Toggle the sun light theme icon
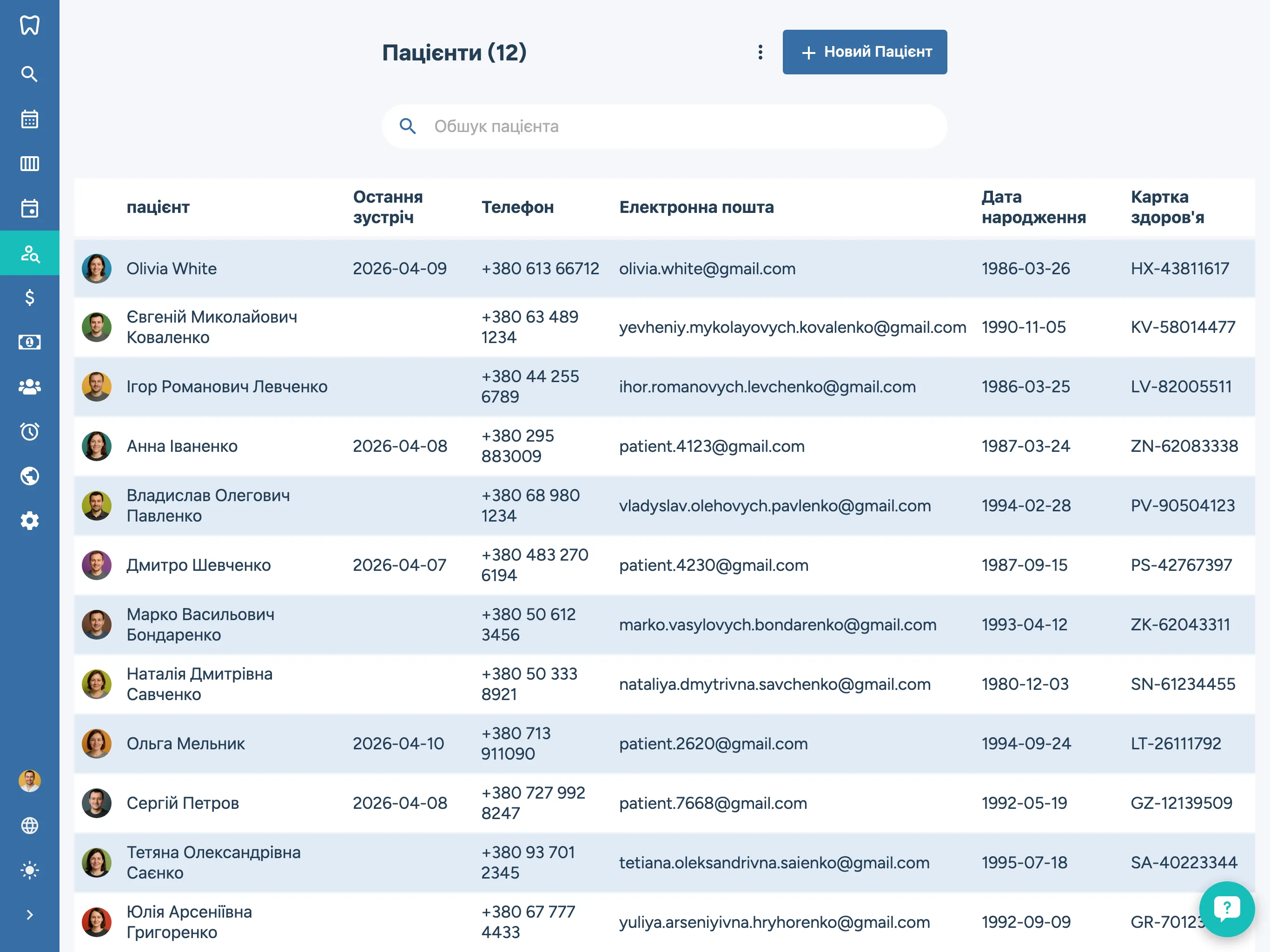Image resolution: width=1270 pixels, height=952 pixels. (x=29, y=870)
